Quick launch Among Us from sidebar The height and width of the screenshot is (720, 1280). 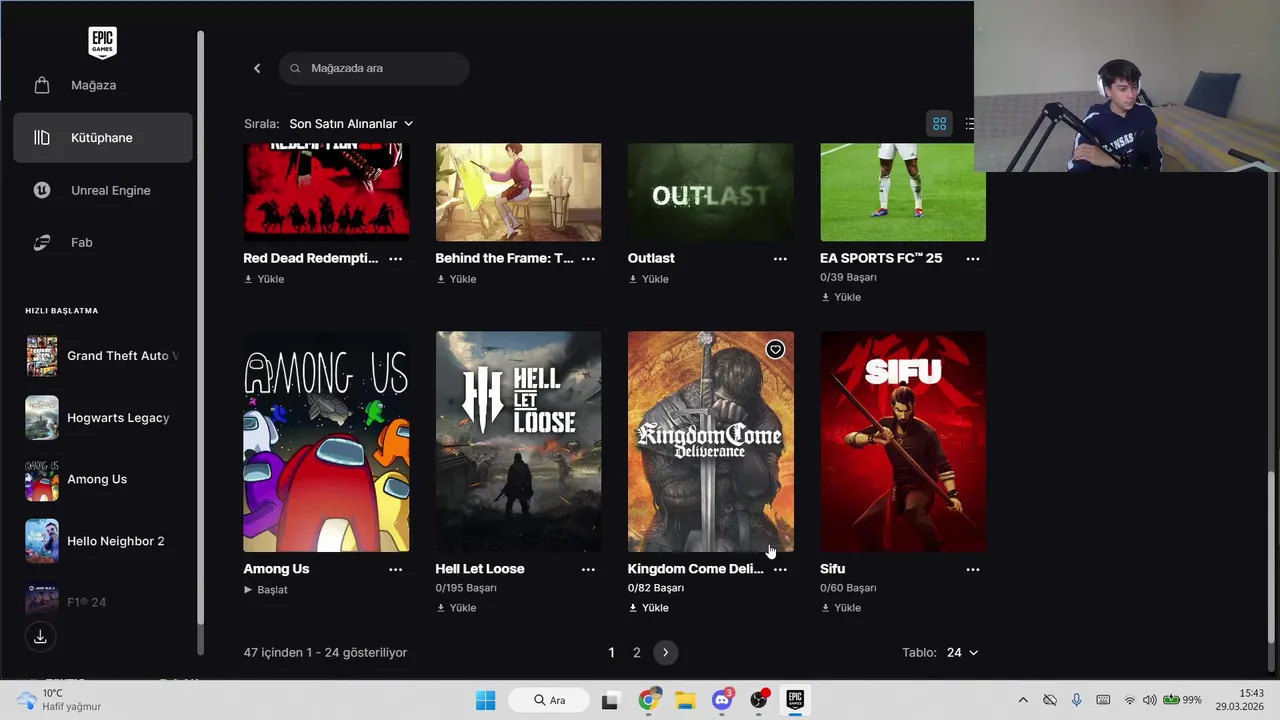[x=102, y=479]
